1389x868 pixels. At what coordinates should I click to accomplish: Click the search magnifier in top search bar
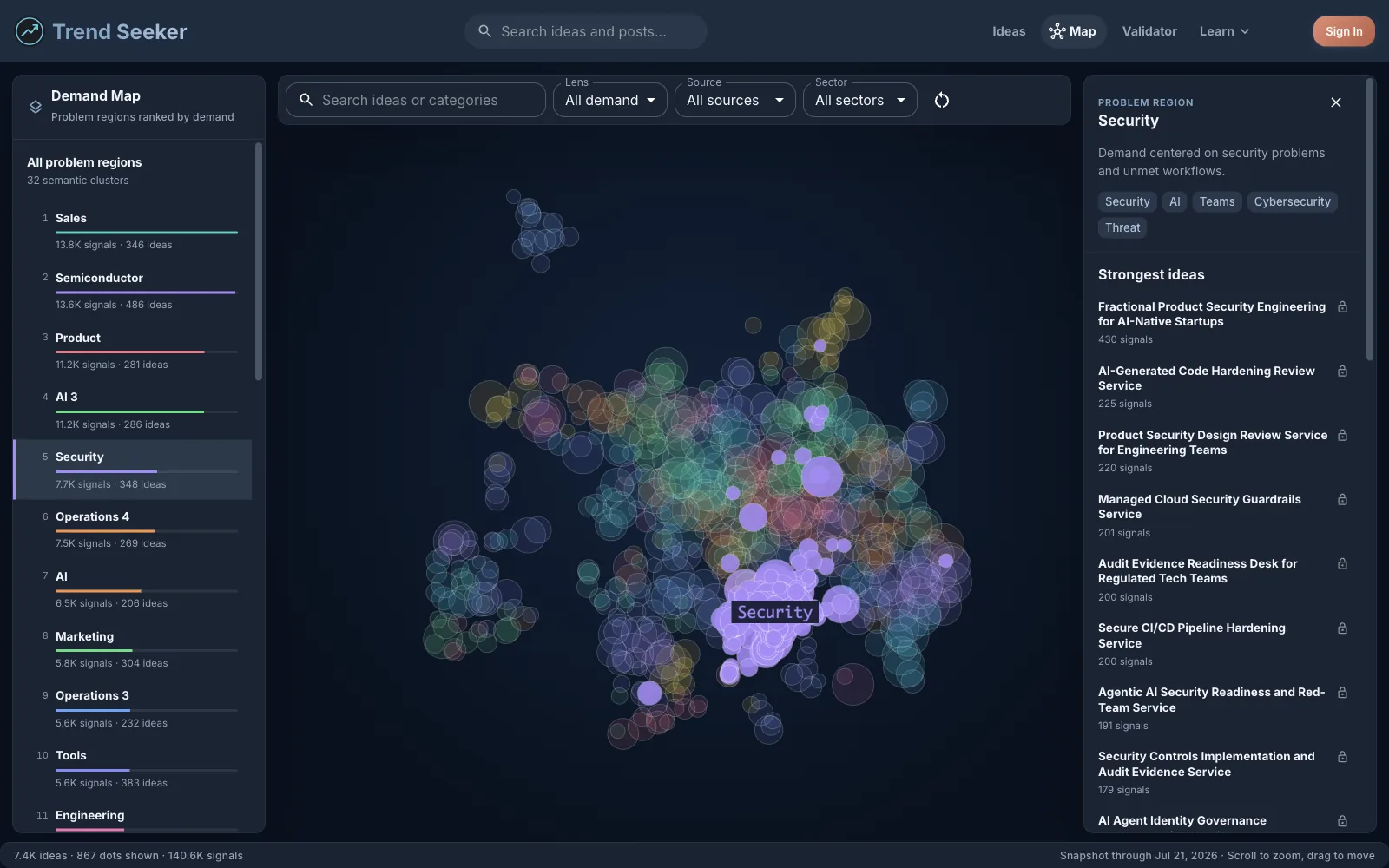[485, 31]
